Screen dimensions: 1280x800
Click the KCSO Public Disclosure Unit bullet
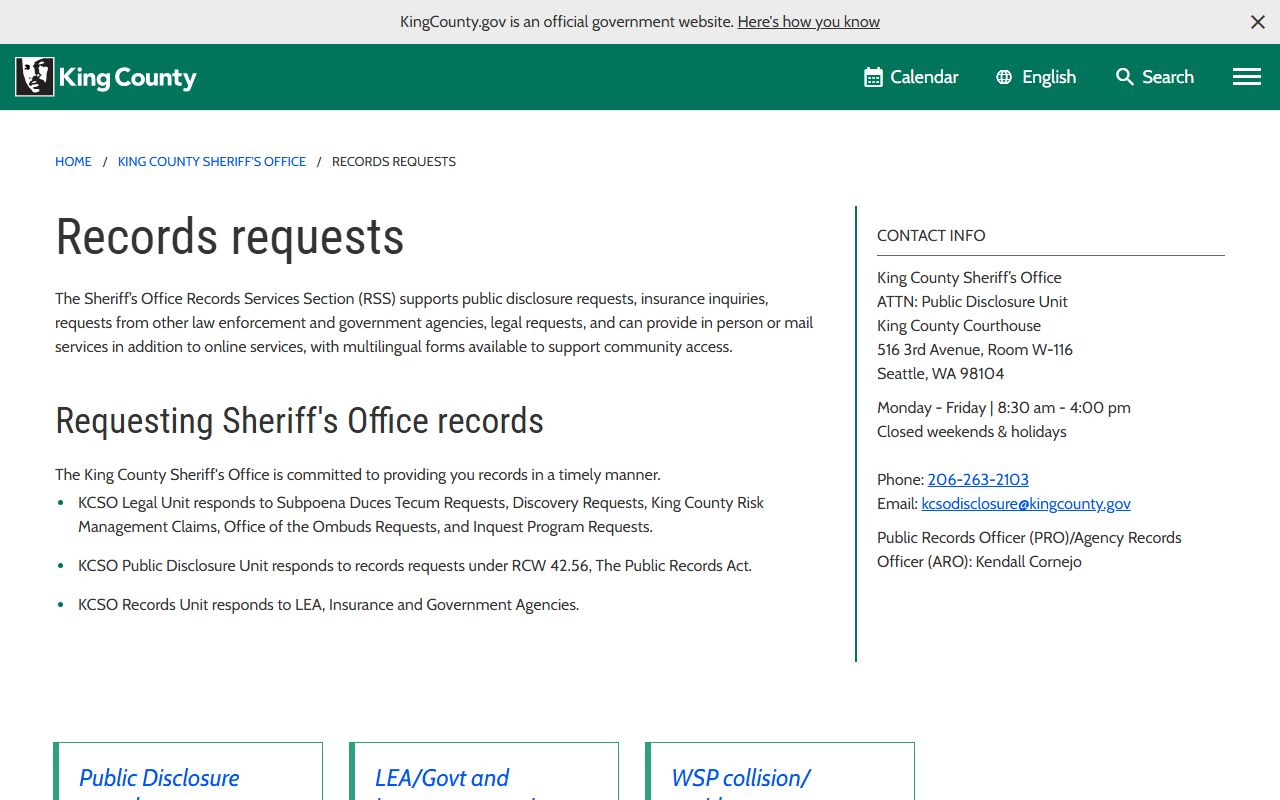[415, 566]
